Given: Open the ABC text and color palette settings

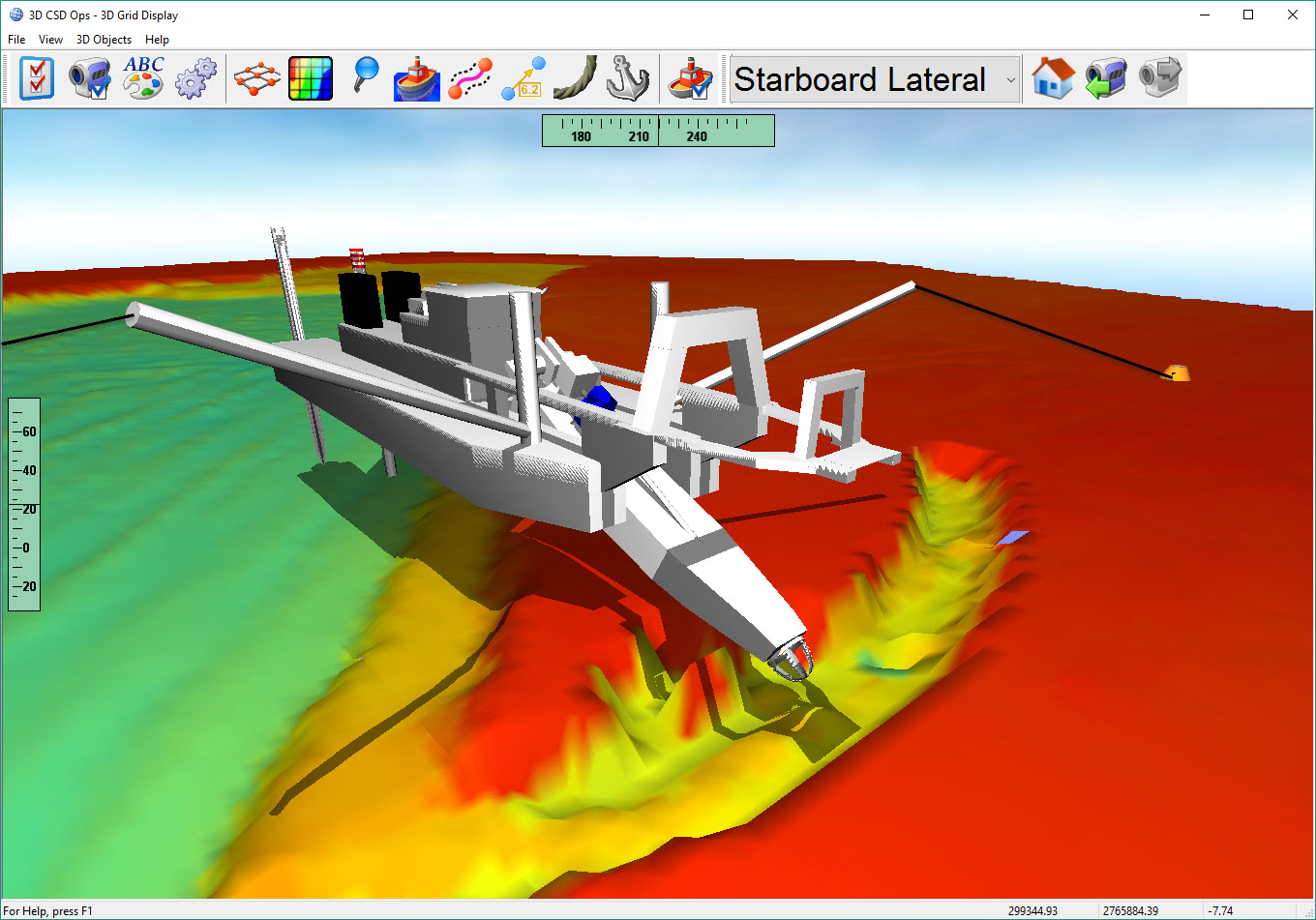Looking at the screenshot, I should coord(143,78).
